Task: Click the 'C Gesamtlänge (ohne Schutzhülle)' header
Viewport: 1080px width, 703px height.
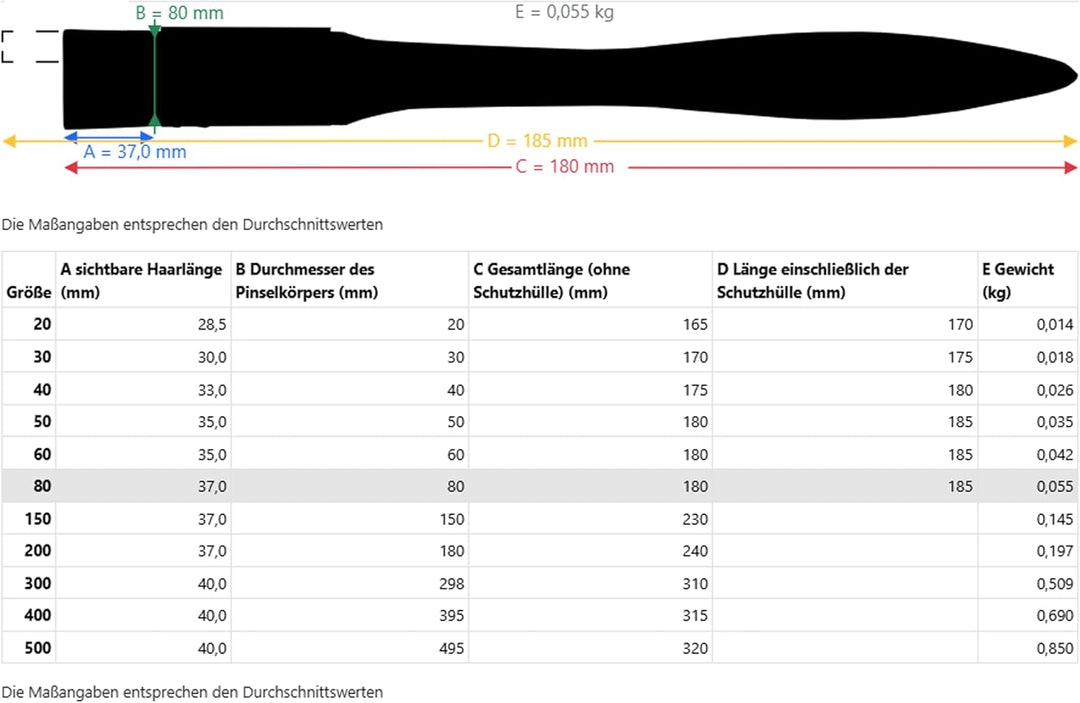Action: [590, 280]
